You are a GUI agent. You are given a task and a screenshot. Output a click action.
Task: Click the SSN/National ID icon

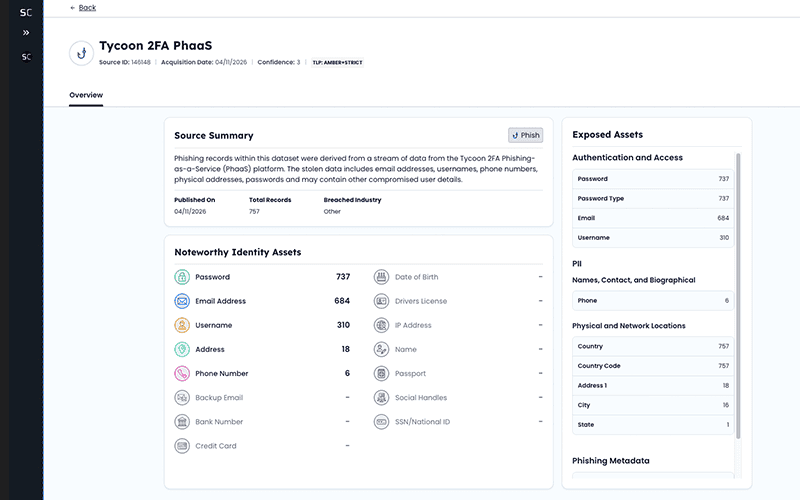[382, 422]
